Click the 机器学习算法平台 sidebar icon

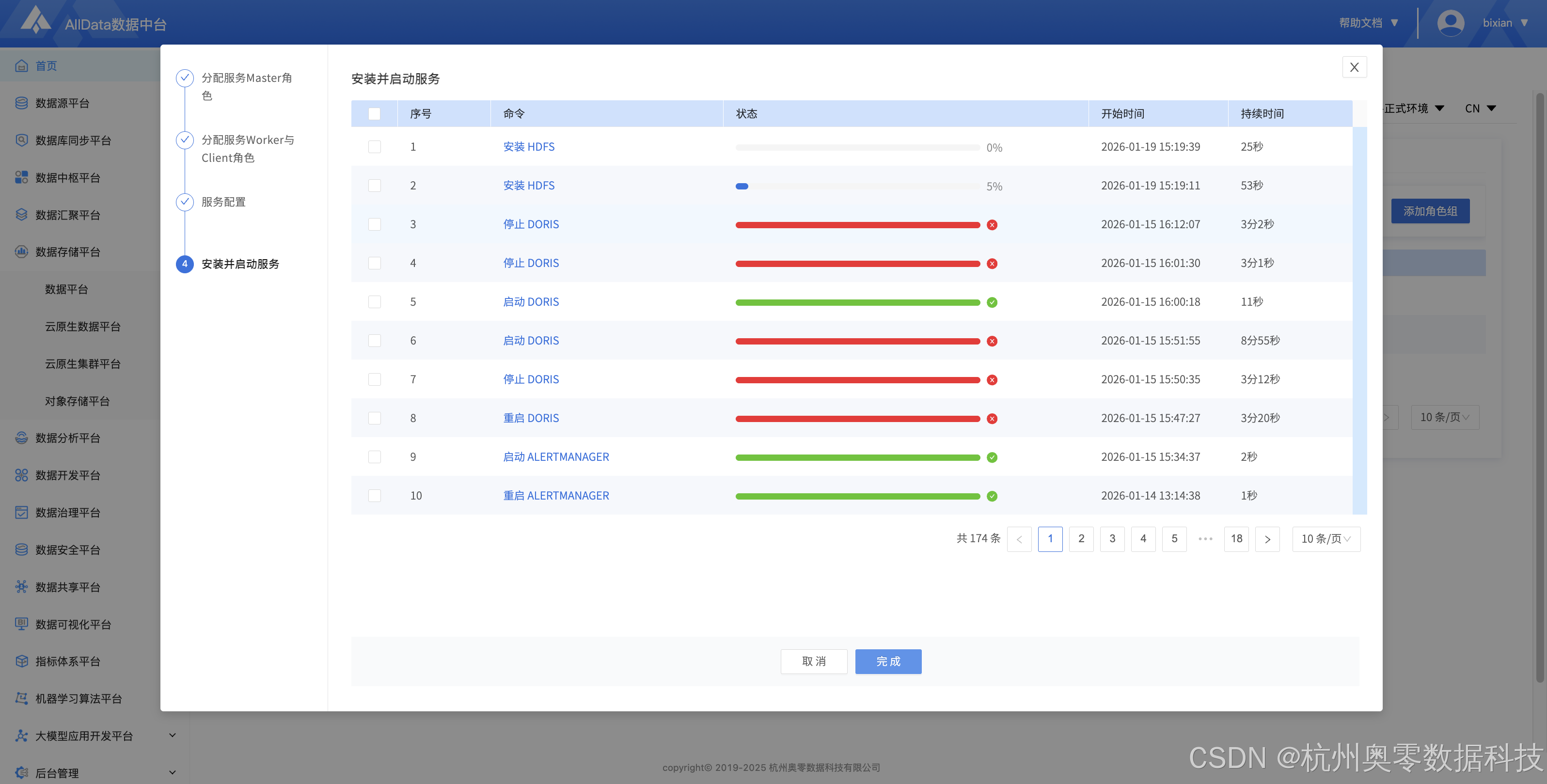tap(22, 698)
